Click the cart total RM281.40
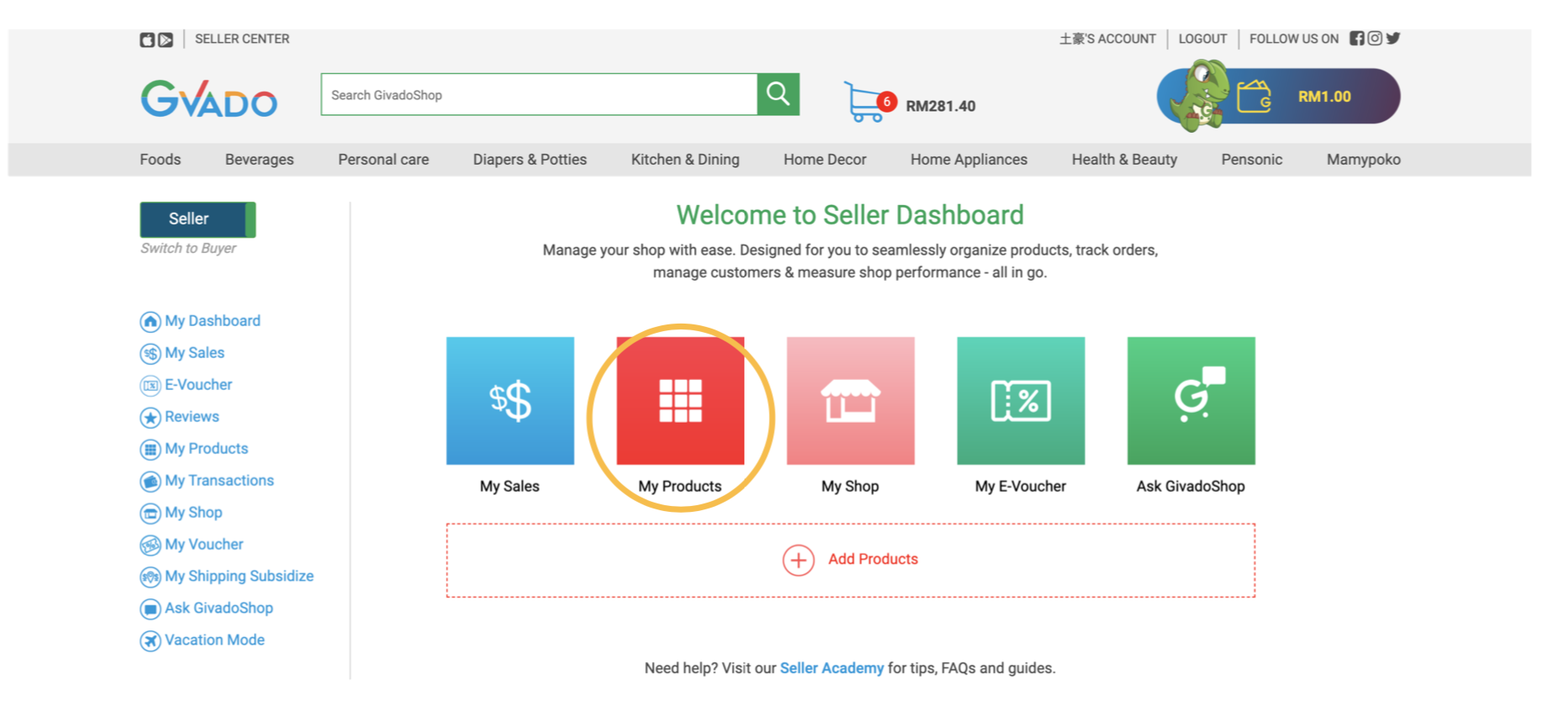This screenshot has height=701, width=1568. pos(940,107)
